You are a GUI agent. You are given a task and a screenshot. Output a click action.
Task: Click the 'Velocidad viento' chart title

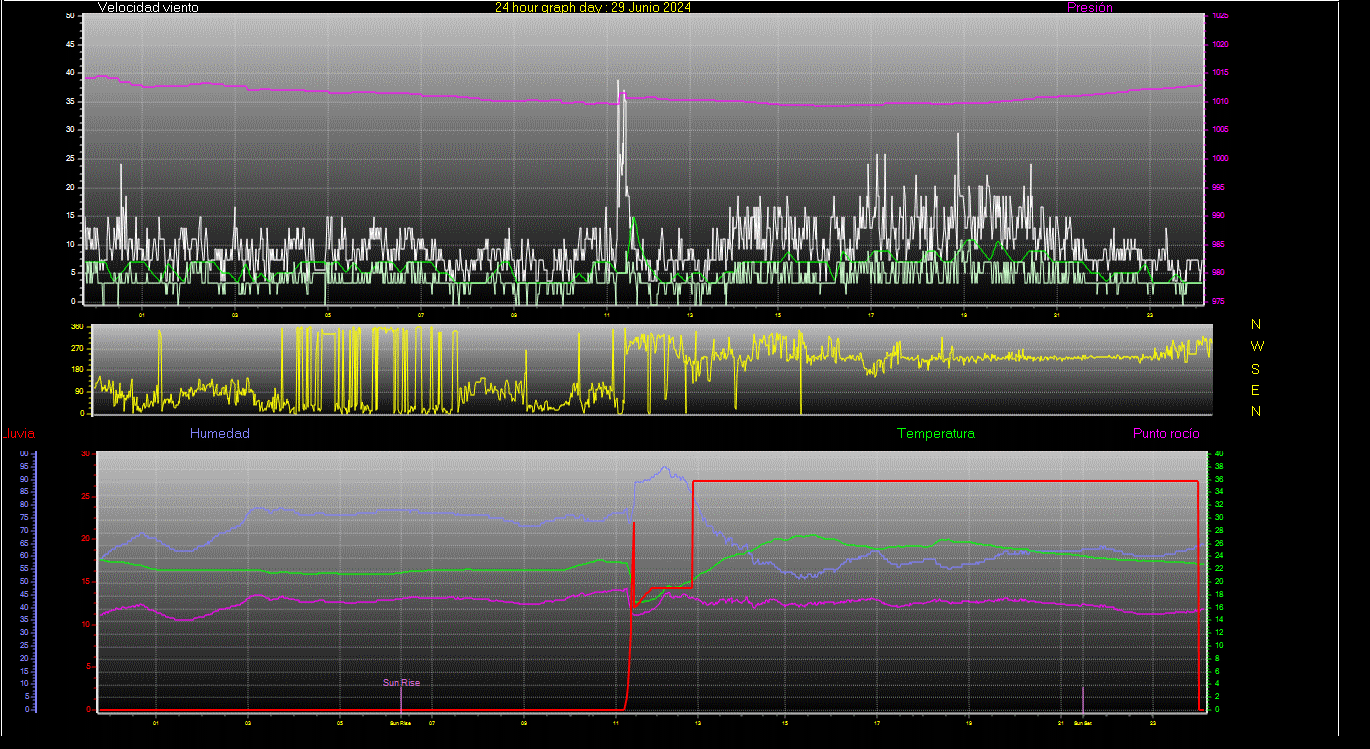pyautogui.click(x=148, y=7)
